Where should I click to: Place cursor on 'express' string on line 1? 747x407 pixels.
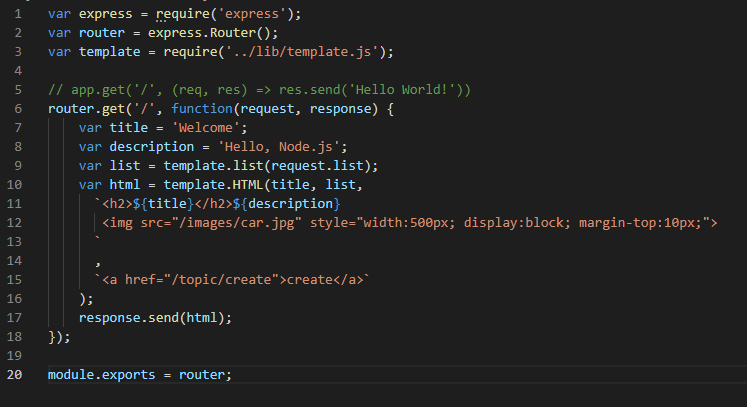point(252,14)
